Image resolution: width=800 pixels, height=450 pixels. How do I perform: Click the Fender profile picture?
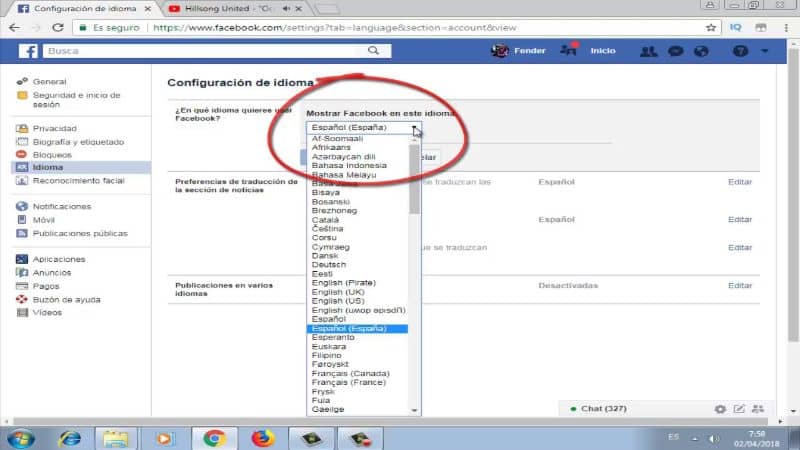499,51
